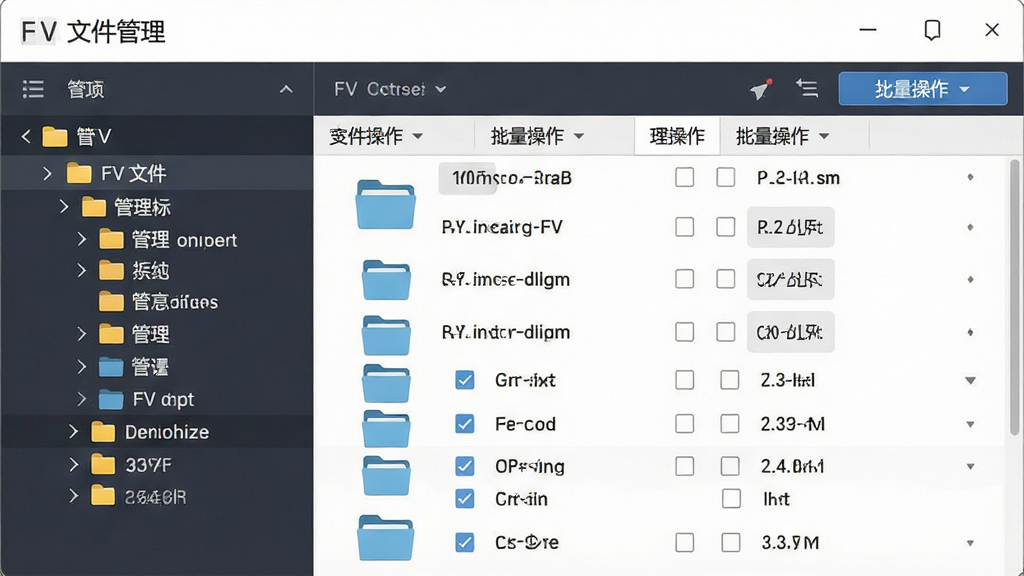The image size is (1024, 576).
Task: Open dropdown arrow on 3.3.УМ row
Action: [970, 543]
